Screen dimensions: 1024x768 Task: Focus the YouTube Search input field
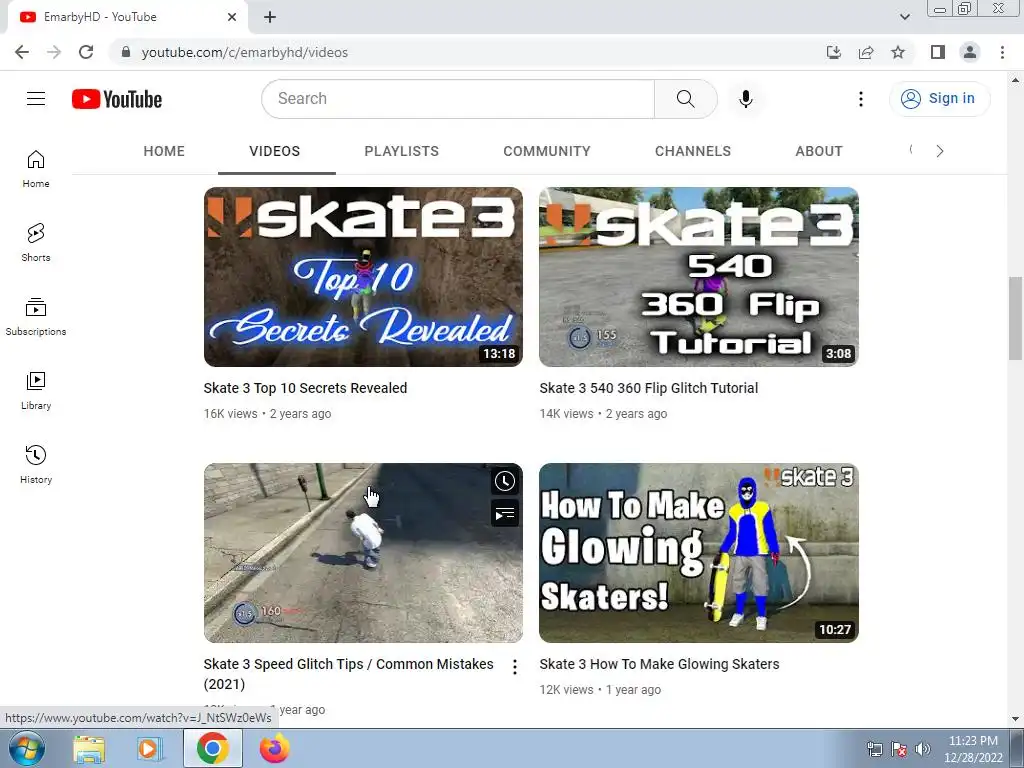pos(458,99)
